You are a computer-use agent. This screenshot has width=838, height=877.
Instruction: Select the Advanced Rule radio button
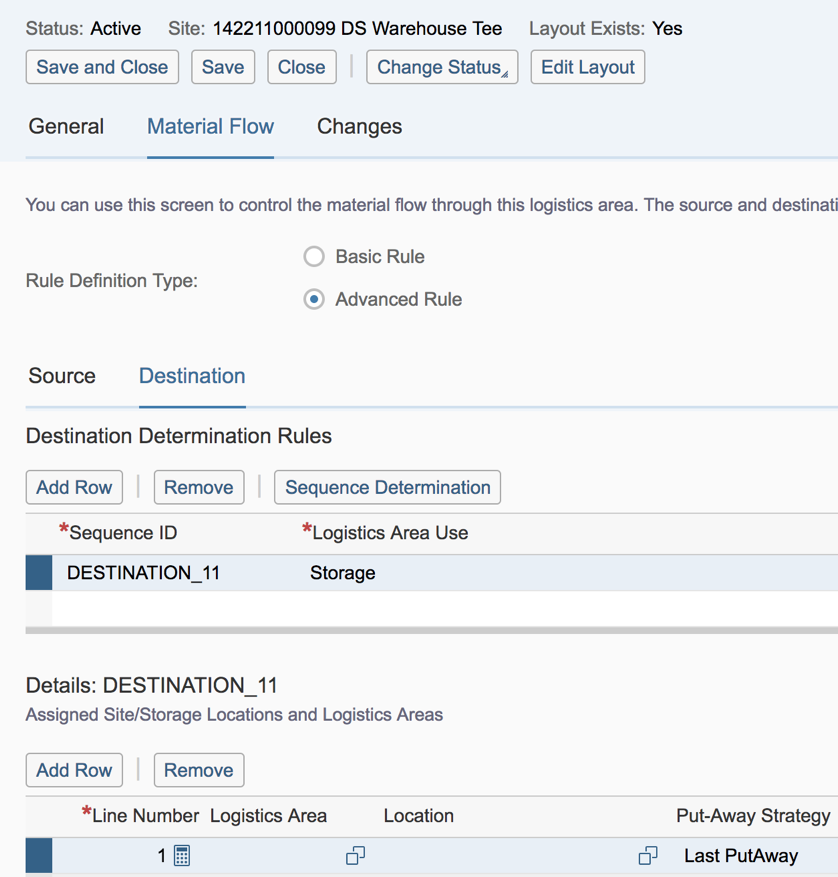click(x=314, y=300)
